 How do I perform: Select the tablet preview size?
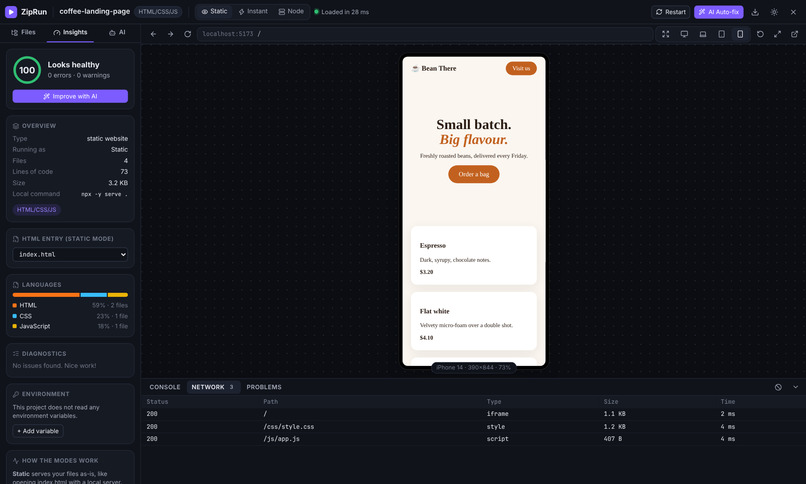(x=721, y=34)
